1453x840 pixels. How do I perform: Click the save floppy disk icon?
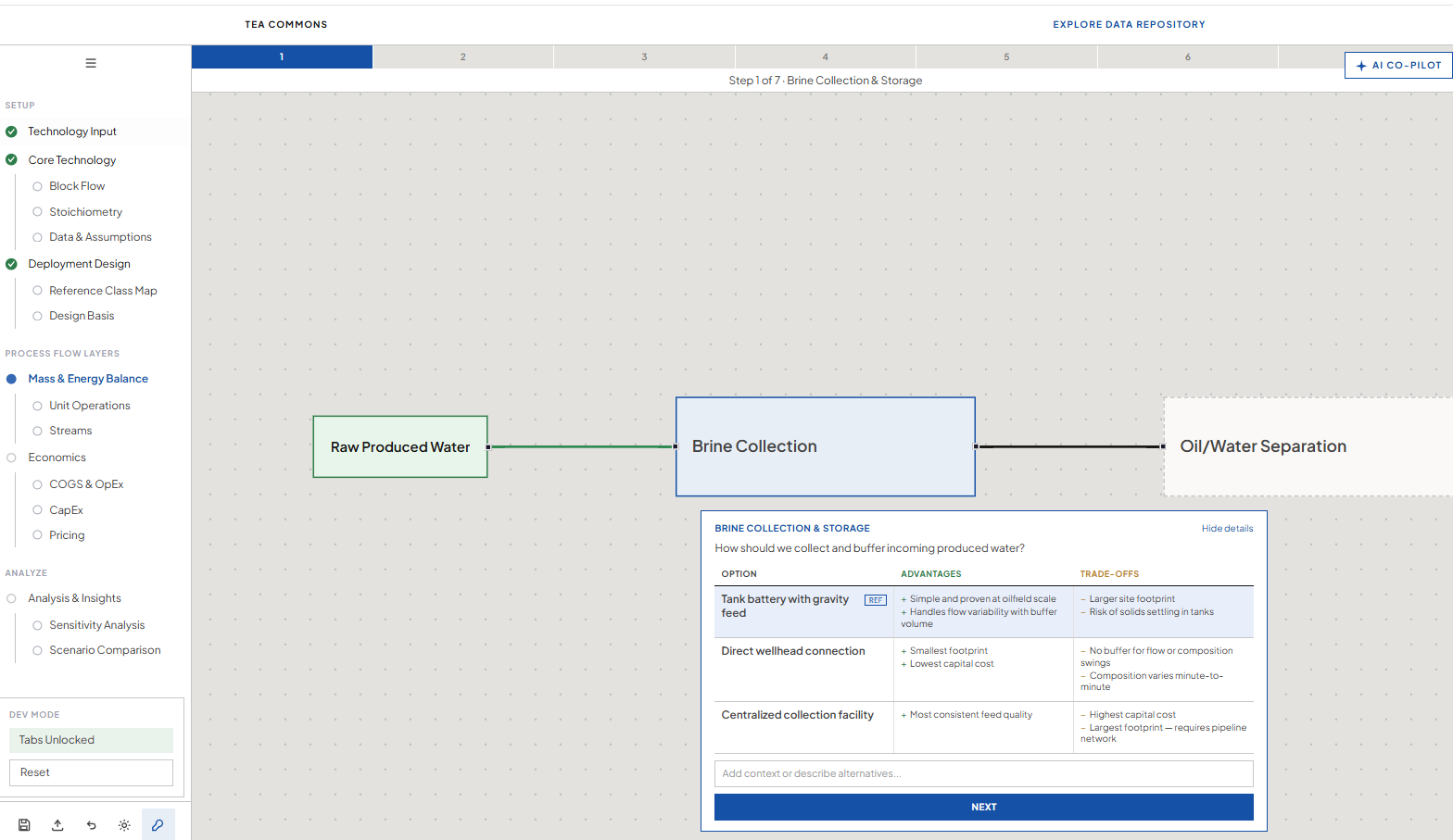pyautogui.click(x=24, y=825)
